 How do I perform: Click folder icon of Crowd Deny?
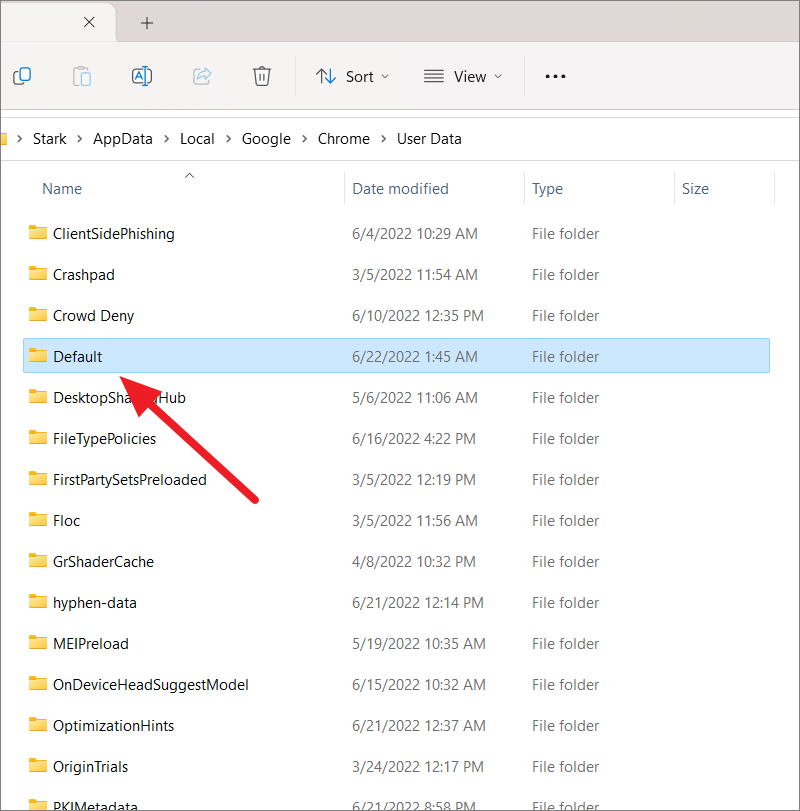(x=38, y=314)
